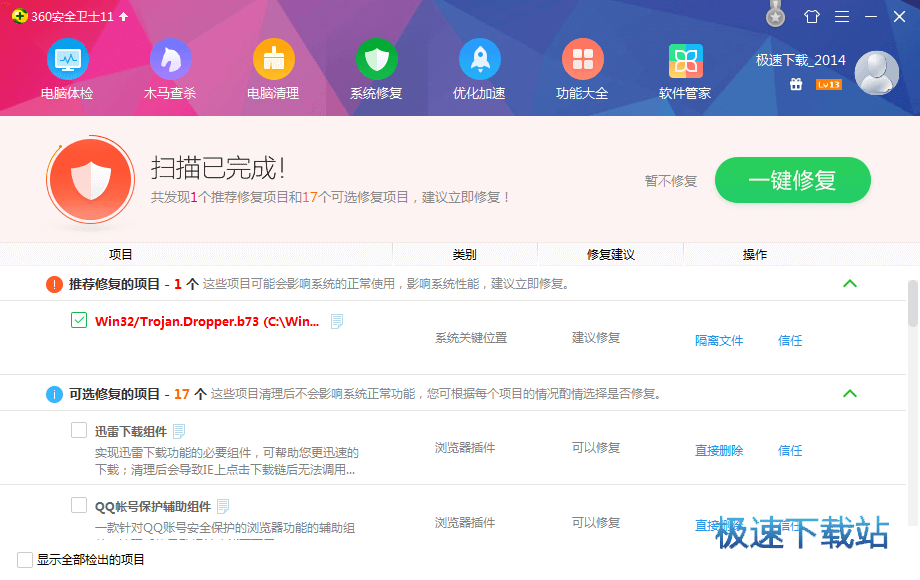The width and height of the screenshot is (920, 580).
Task: Open the skin (shirt) icon
Action: coord(811,16)
